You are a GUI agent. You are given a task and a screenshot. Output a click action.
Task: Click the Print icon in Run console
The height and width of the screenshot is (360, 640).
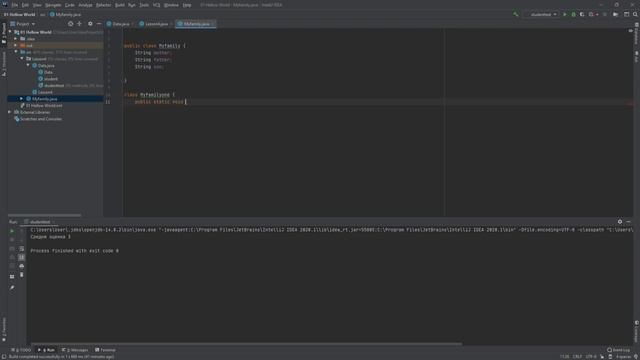(22, 266)
